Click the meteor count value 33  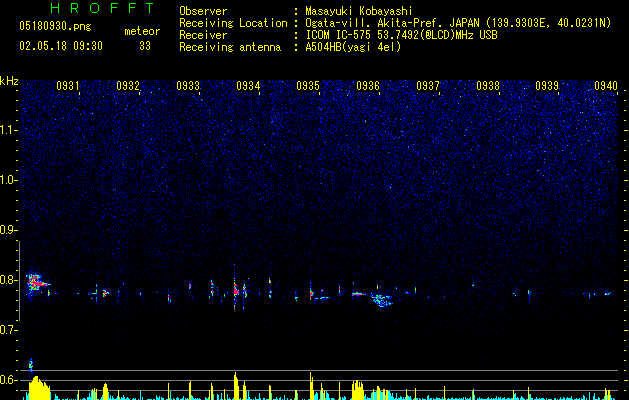coord(145,46)
